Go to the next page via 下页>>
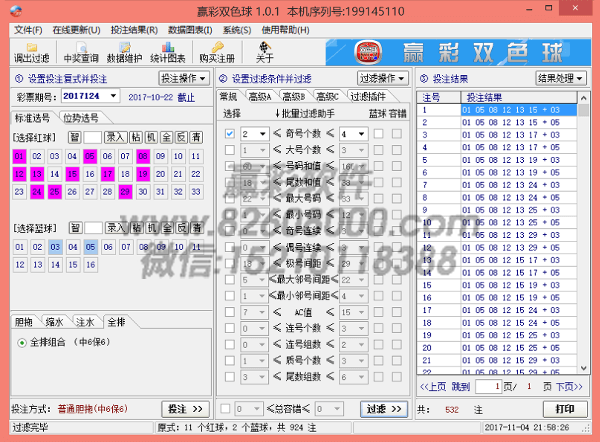The image size is (600, 442). (569, 387)
